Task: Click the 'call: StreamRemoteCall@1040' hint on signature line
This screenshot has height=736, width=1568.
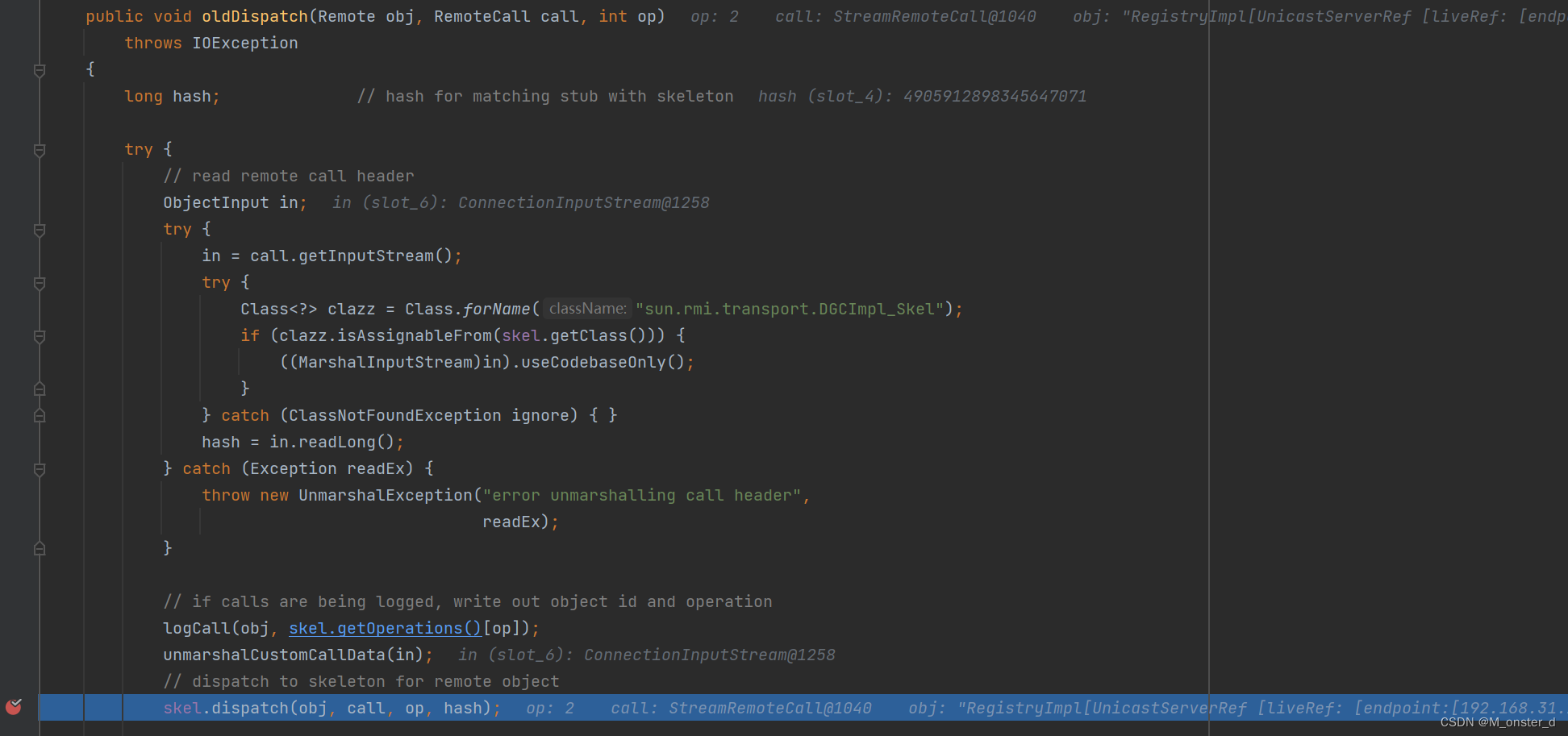Action: (906, 16)
